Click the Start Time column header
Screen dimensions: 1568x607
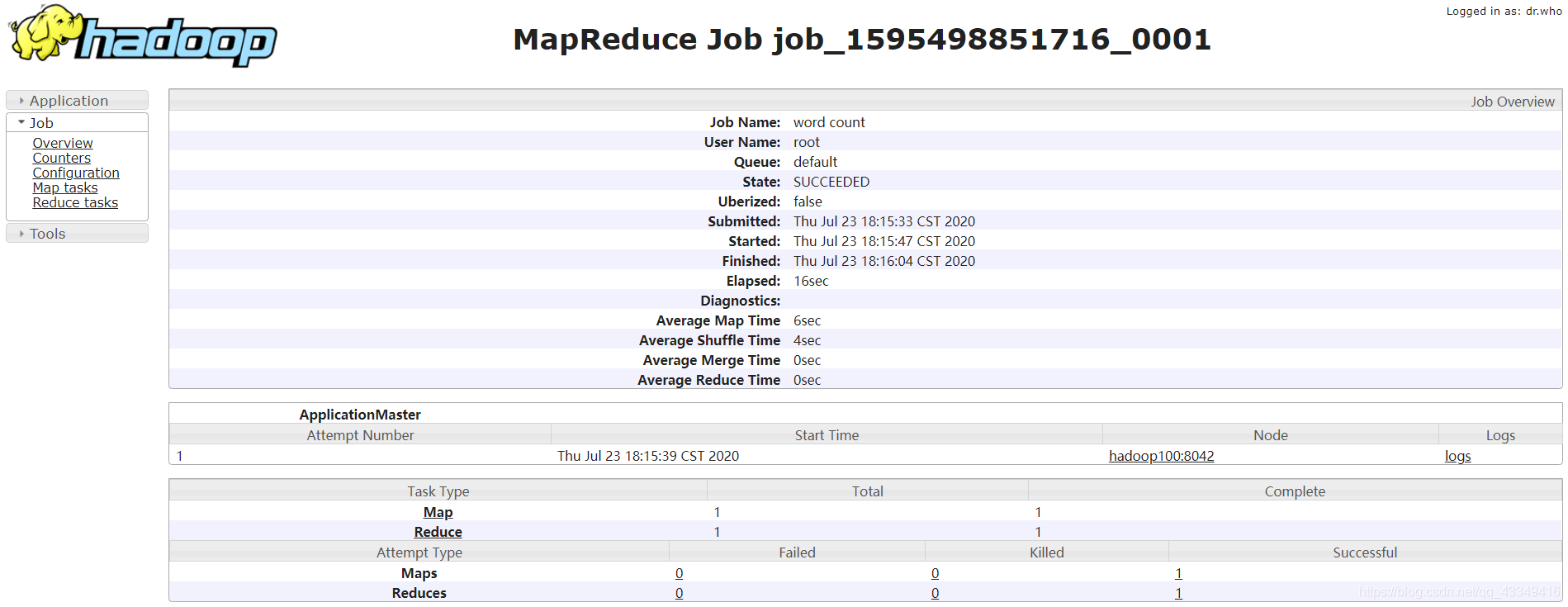click(827, 435)
